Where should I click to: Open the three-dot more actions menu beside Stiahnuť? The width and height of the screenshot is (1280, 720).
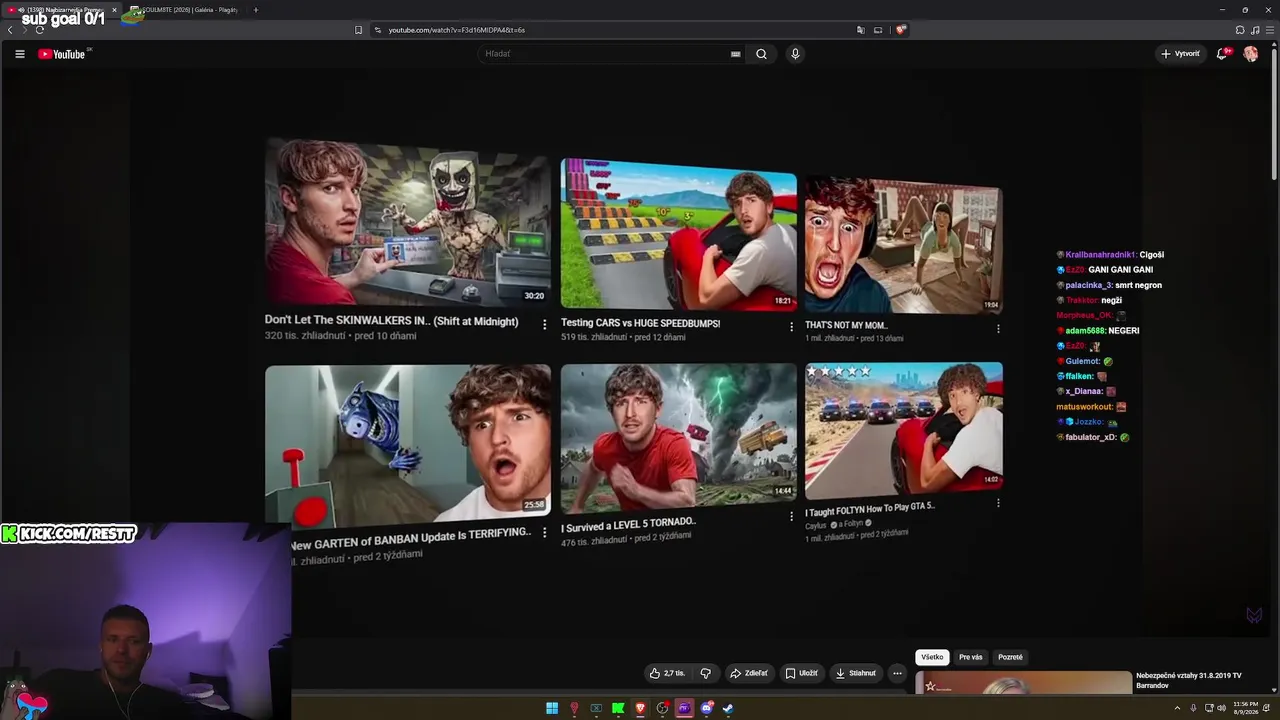[897, 673]
